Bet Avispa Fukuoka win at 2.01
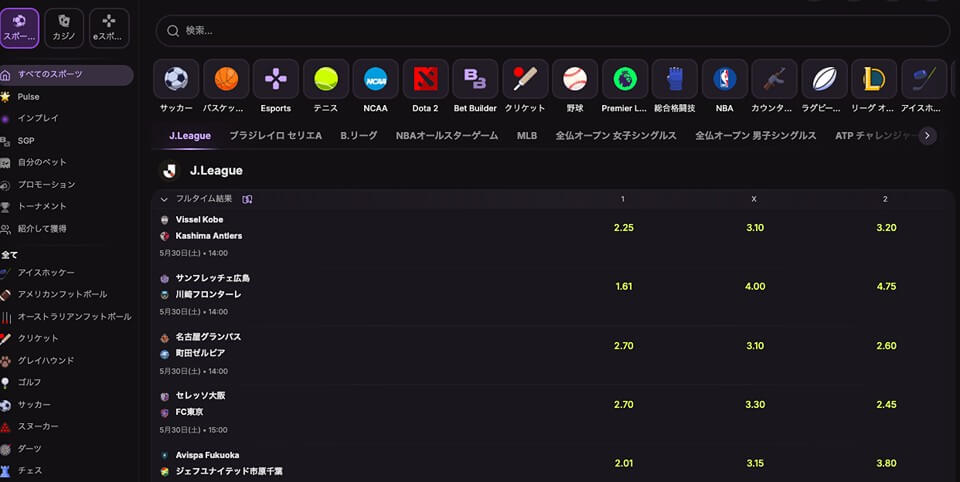This screenshot has width=960, height=482. click(x=623, y=464)
